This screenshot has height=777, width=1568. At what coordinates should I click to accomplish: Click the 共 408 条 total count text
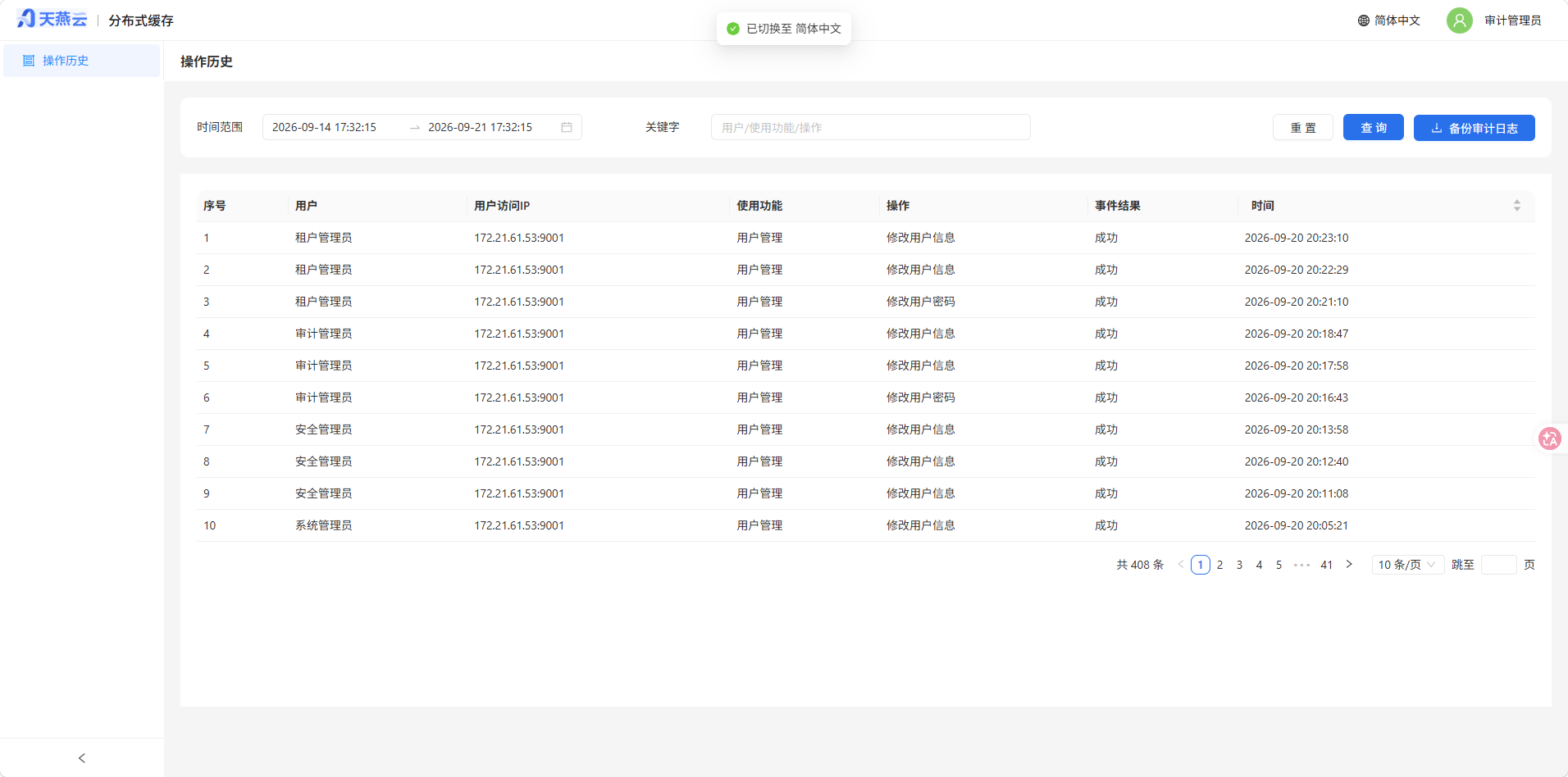[1140, 565]
